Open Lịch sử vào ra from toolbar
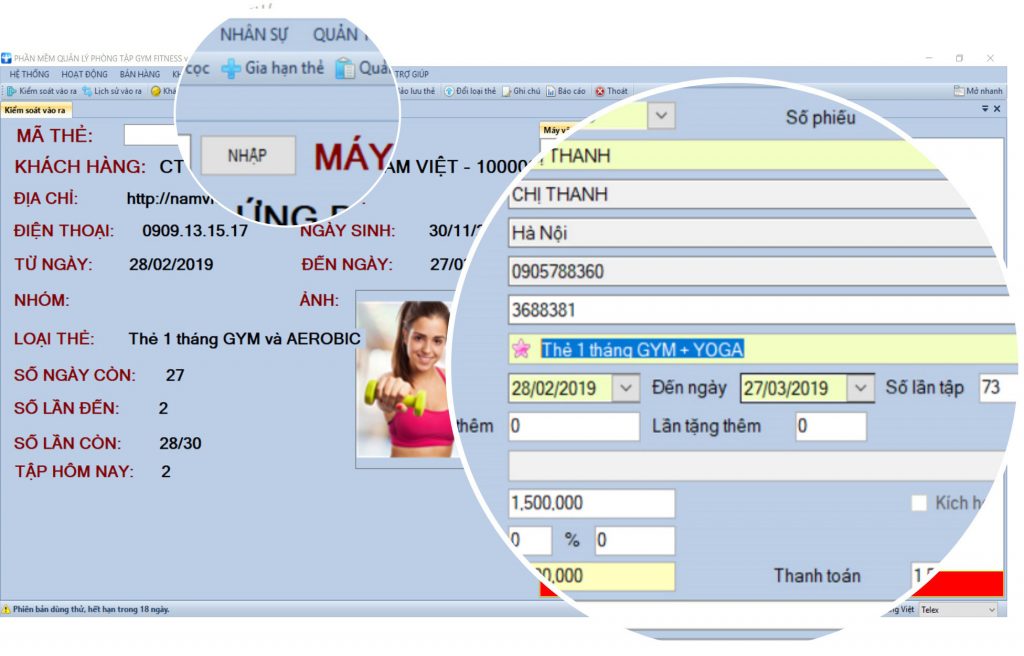The width and height of the screenshot is (1024, 656). pos(88,91)
